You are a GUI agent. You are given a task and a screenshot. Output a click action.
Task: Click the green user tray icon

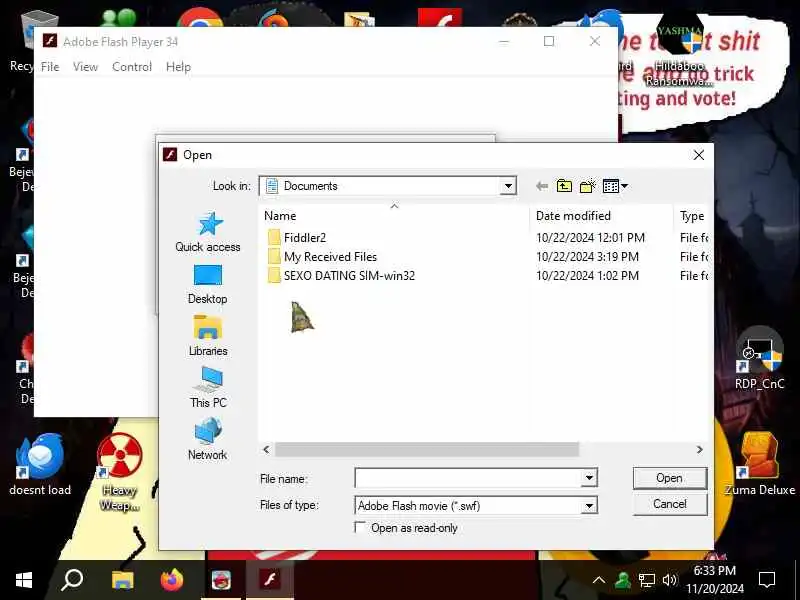(622, 580)
